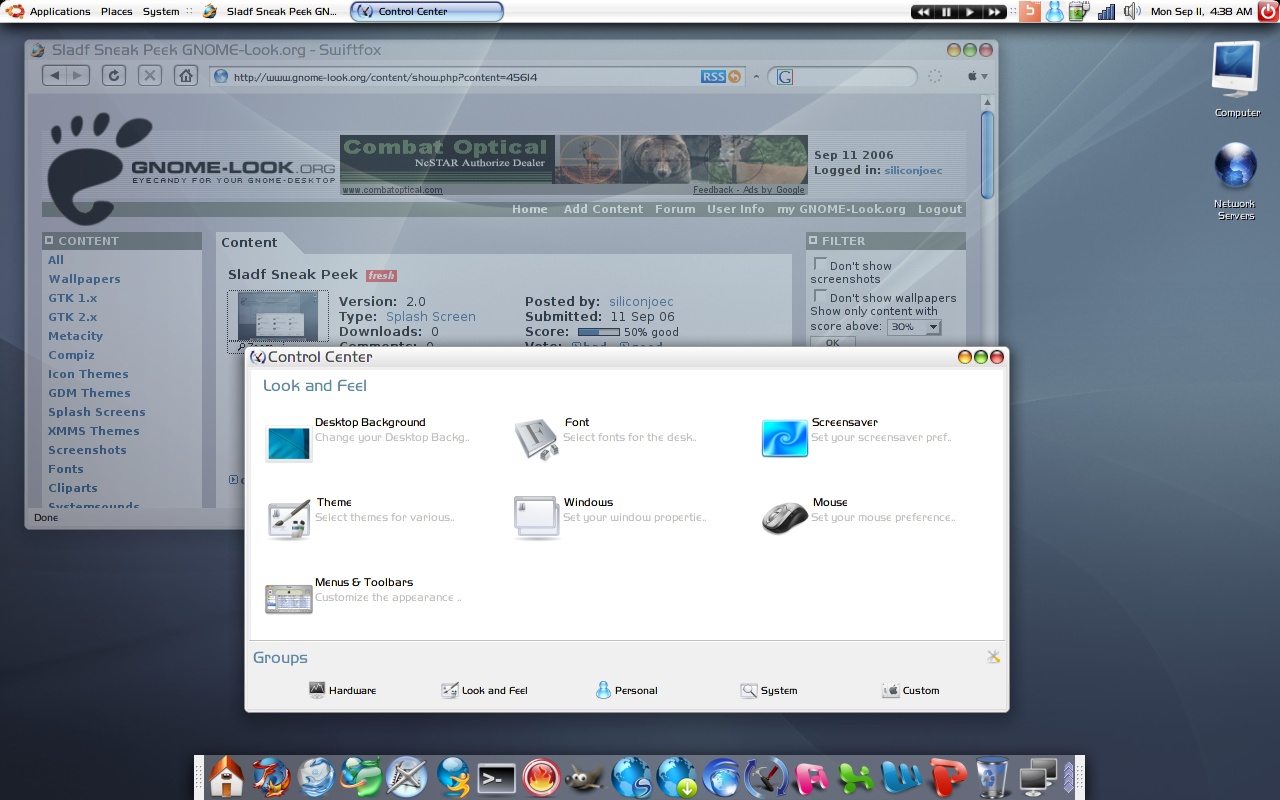Open the red P presentation dock icon
The image size is (1280, 800).
click(x=947, y=778)
